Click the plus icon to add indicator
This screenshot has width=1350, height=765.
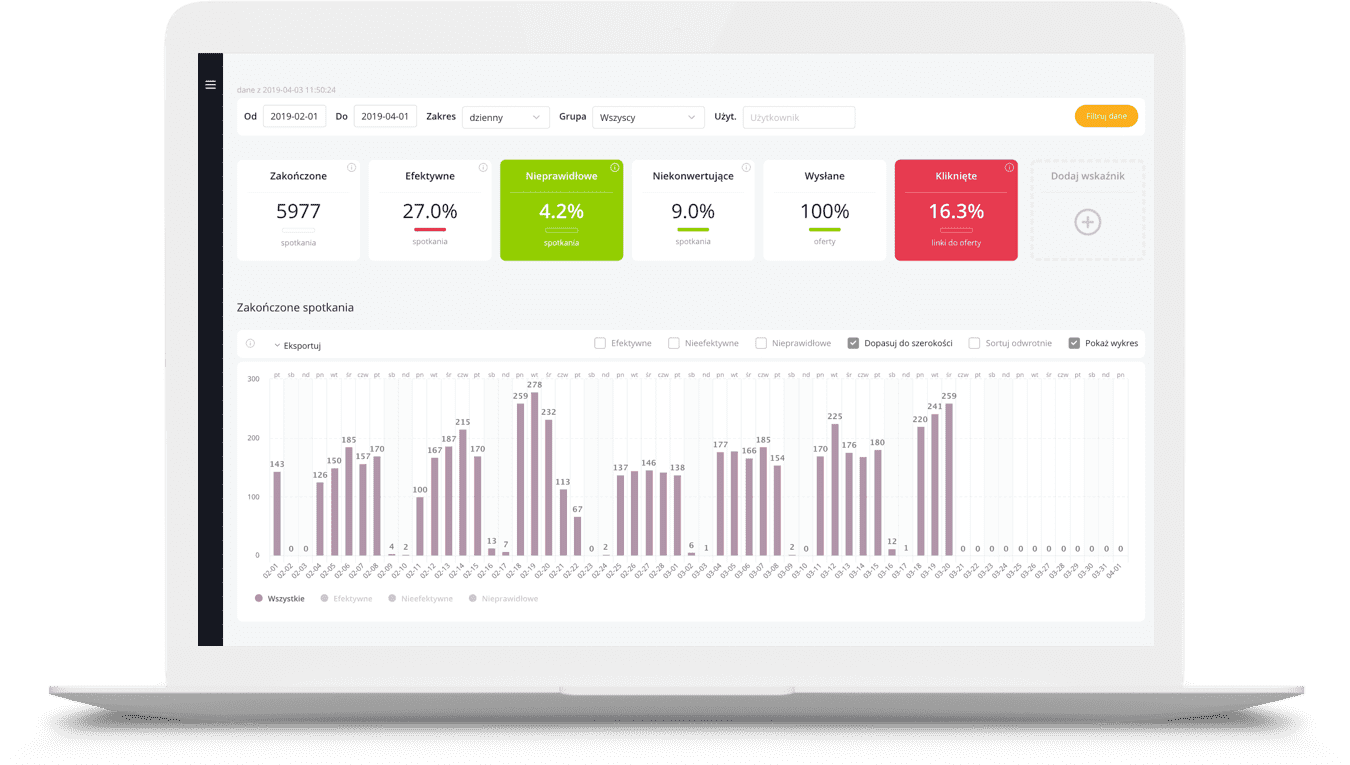1088,222
